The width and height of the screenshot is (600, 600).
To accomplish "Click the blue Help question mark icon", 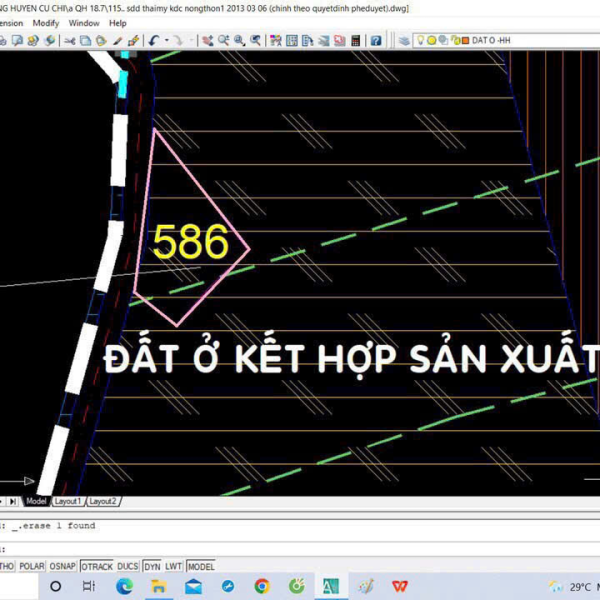I will [376, 40].
